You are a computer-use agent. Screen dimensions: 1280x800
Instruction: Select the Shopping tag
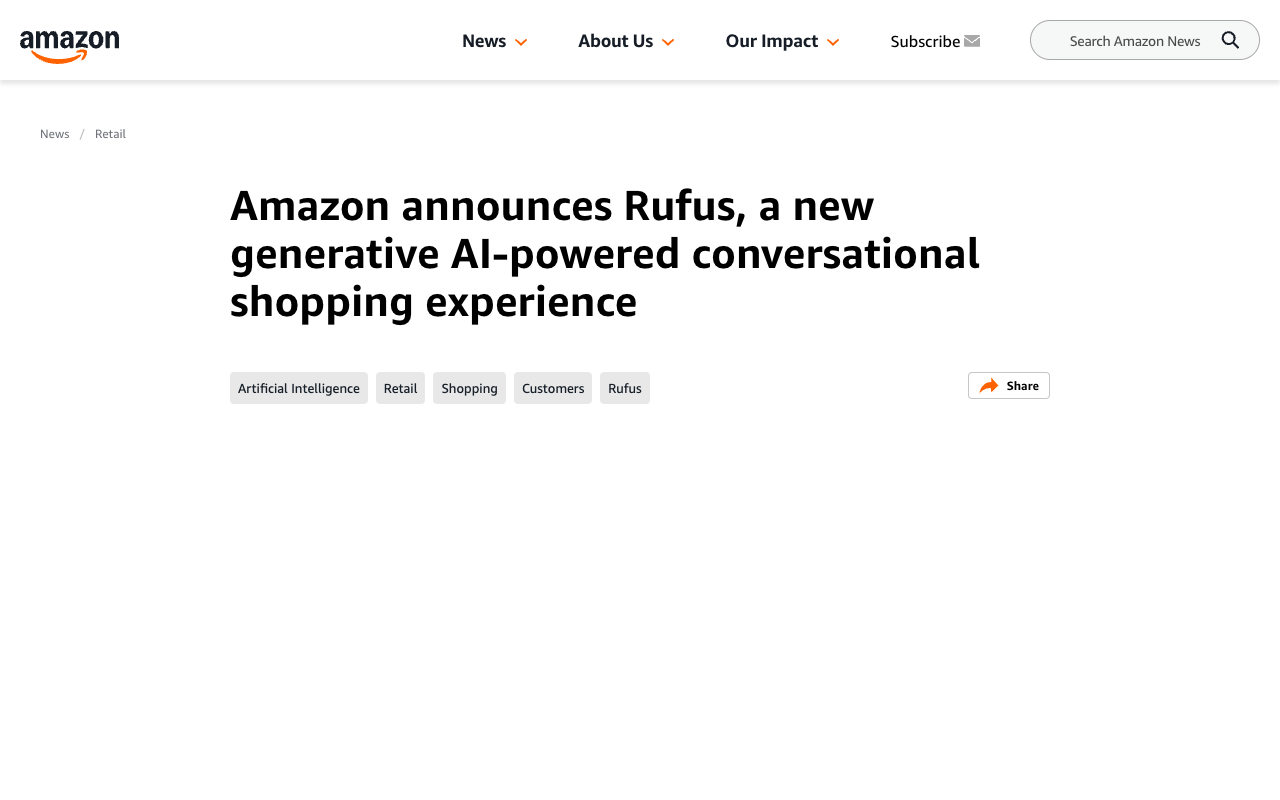coord(469,388)
